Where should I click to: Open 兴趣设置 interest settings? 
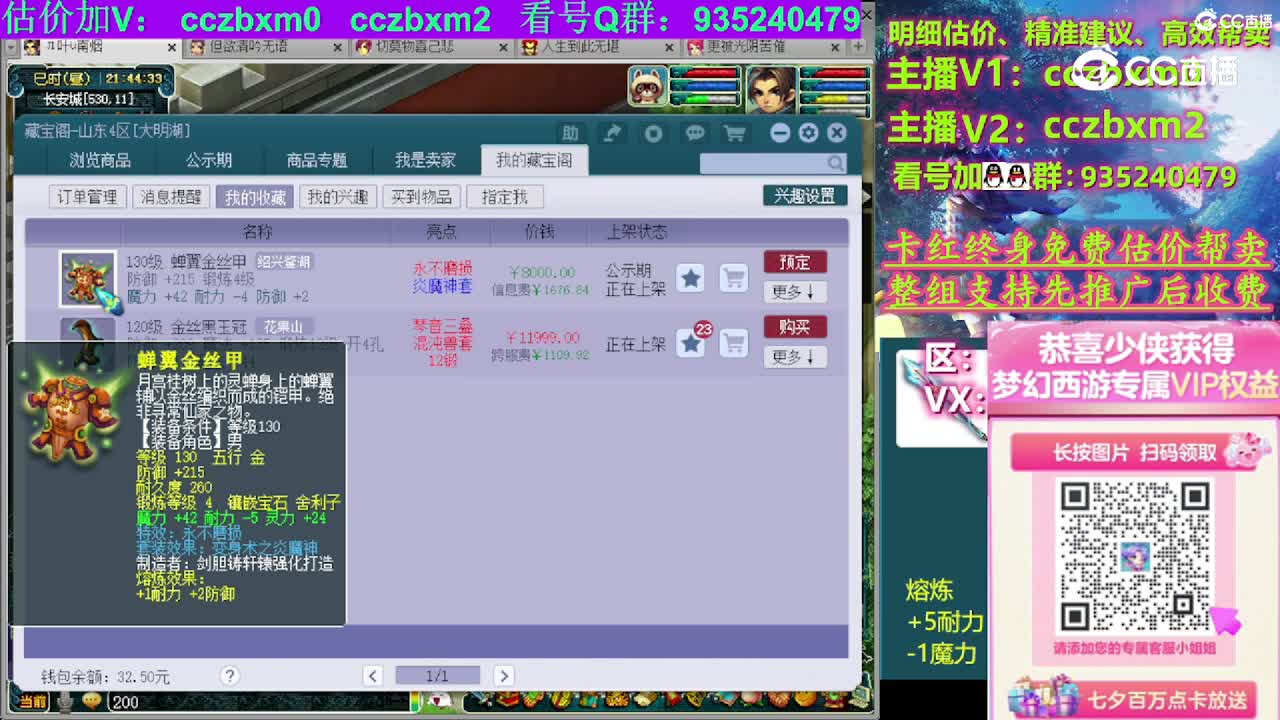click(x=805, y=196)
